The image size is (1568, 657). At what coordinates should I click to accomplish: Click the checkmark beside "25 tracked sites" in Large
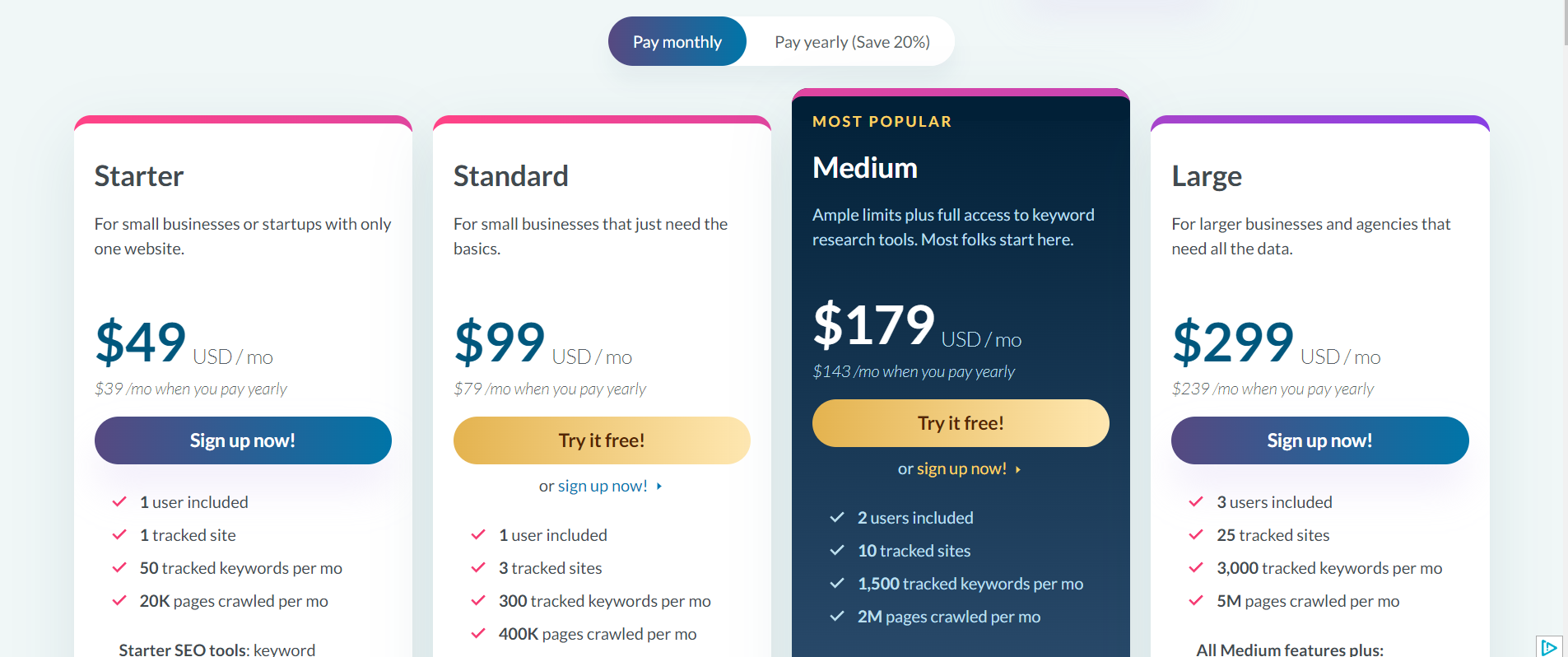click(1195, 534)
